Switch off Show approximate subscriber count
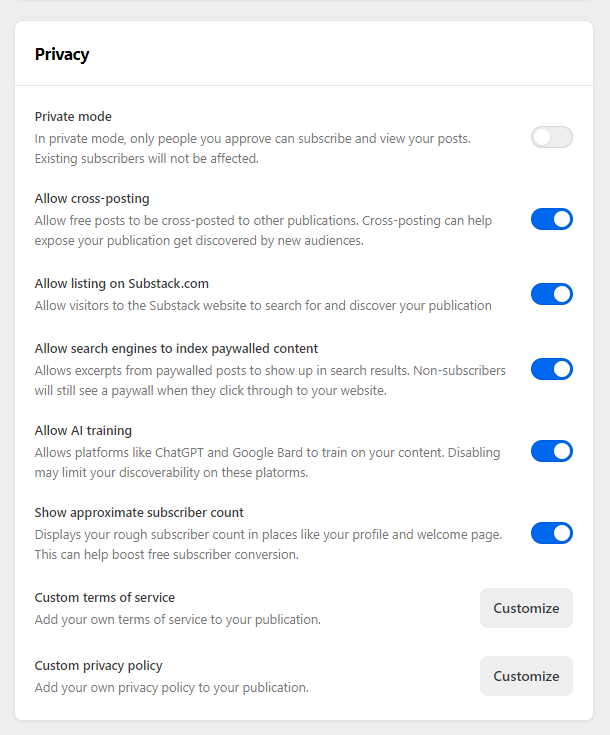The width and height of the screenshot is (610, 735). [x=551, y=533]
